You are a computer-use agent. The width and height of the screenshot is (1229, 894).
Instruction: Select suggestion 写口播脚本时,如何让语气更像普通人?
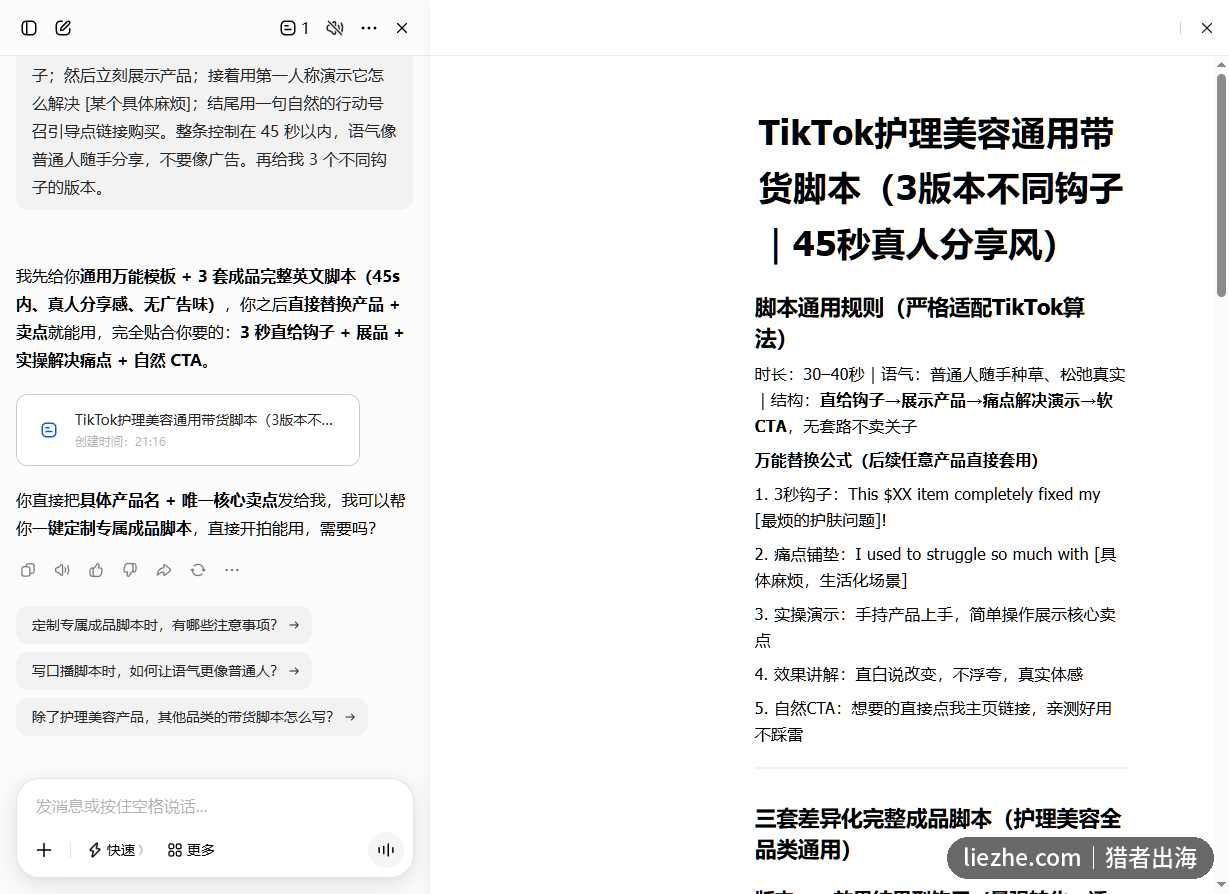point(164,671)
